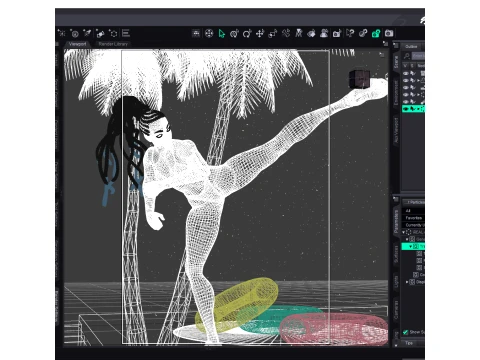This screenshot has height=360, width=480.
Task: Open the help pointer tool
Action: [x=350, y=34]
